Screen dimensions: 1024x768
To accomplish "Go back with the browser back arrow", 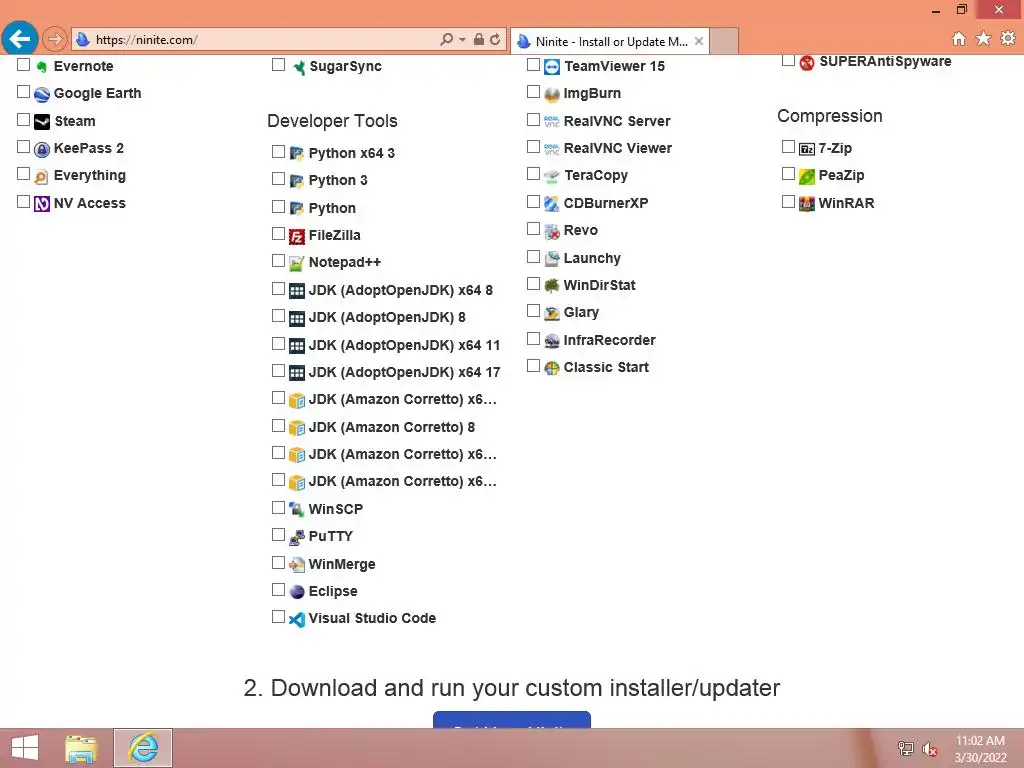I will [20, 39].
